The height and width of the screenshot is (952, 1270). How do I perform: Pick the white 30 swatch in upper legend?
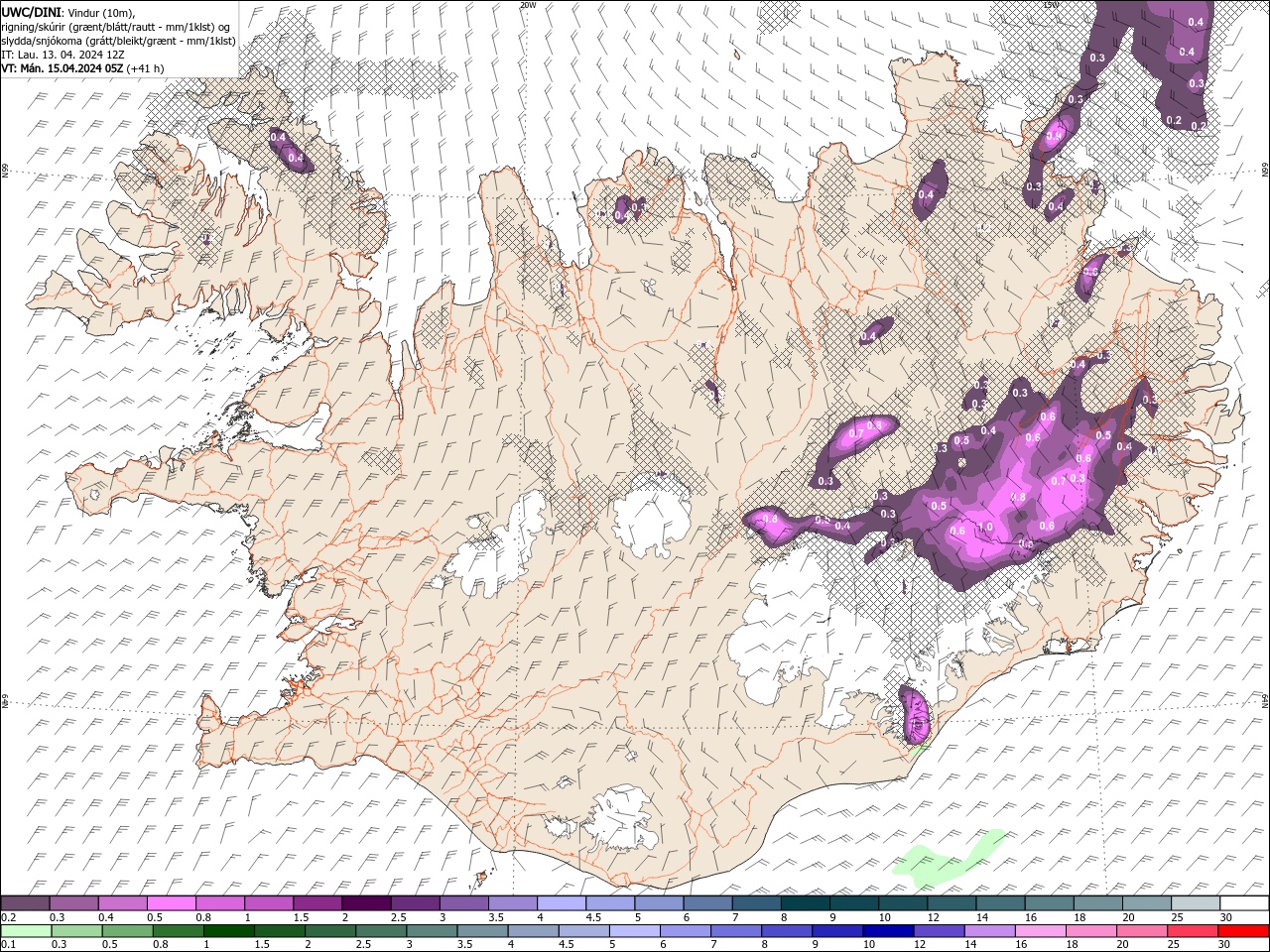[1244, 903]
